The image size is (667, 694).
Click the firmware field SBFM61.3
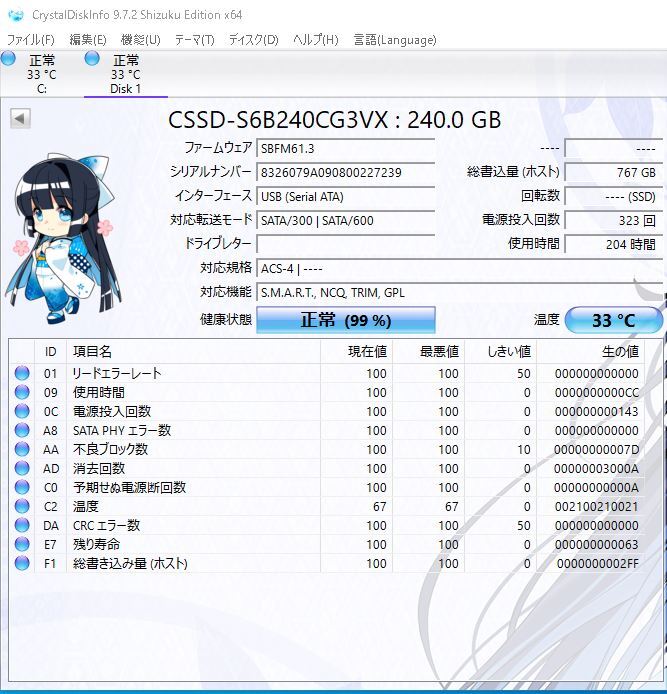pos(345,148)
